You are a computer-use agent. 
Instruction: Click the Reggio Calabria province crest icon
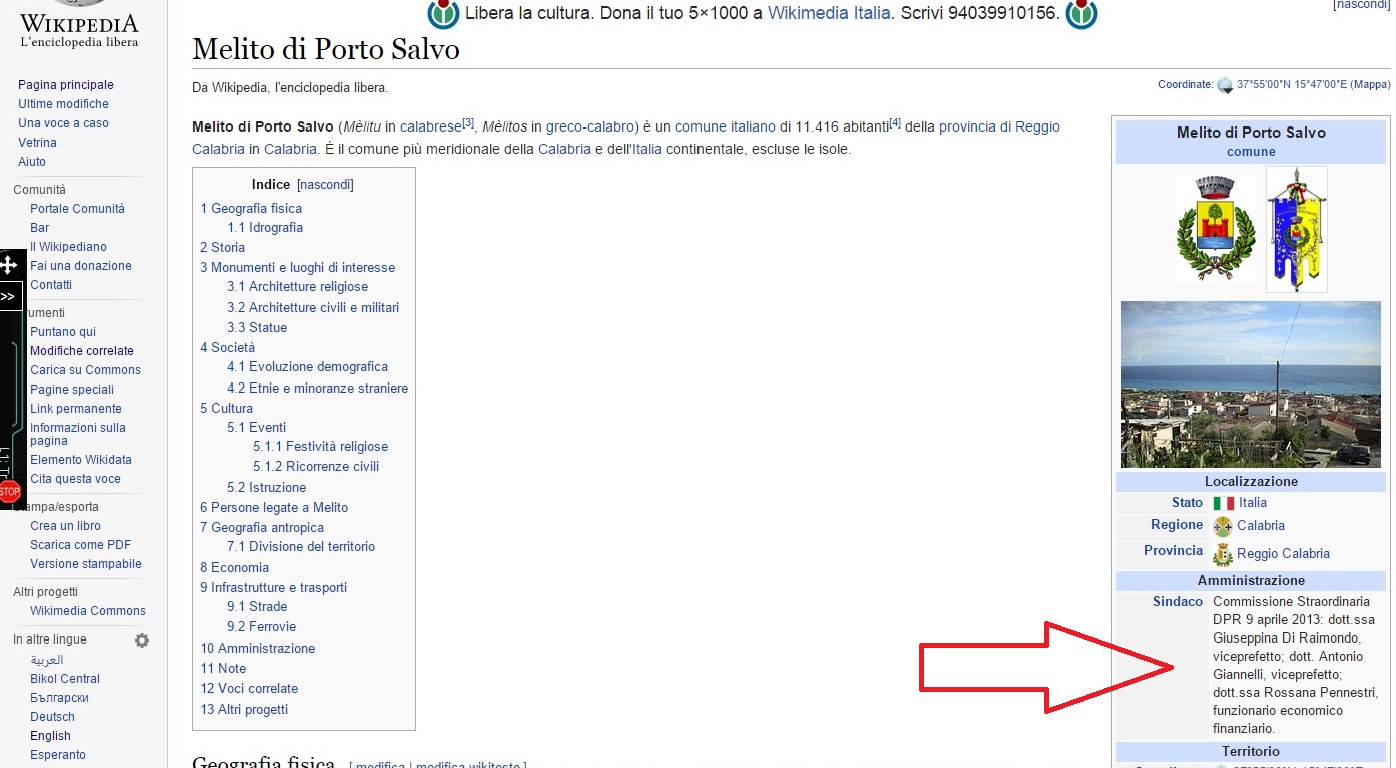(1222, 554)
